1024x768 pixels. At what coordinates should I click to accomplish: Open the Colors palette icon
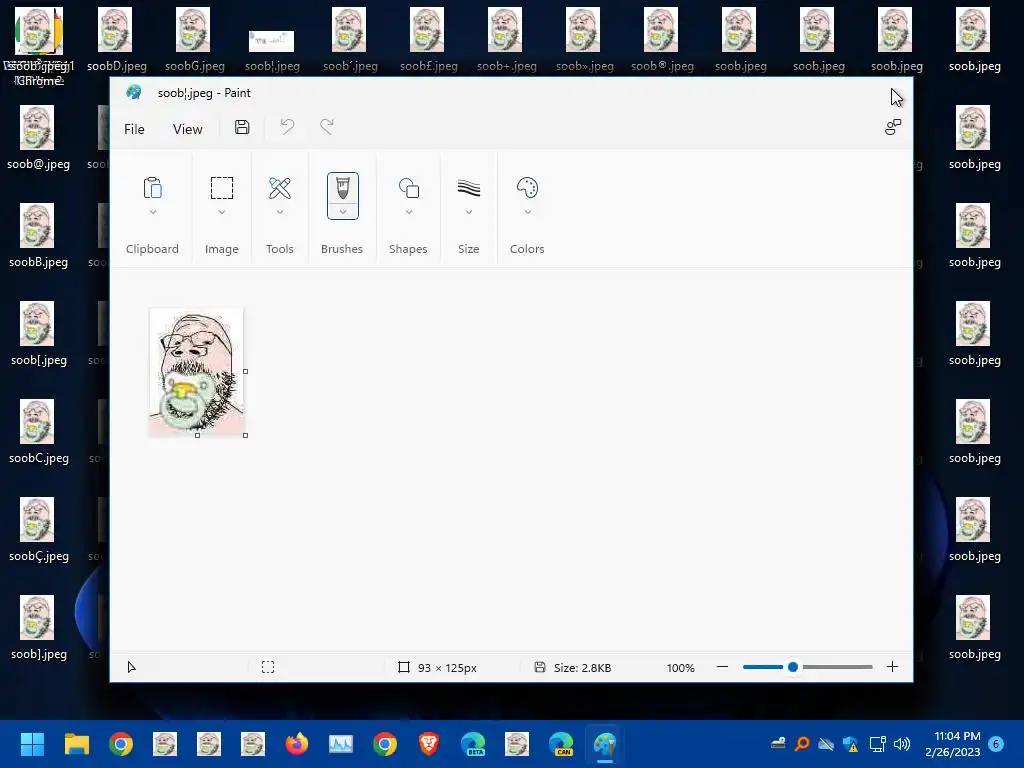[527, 188]
